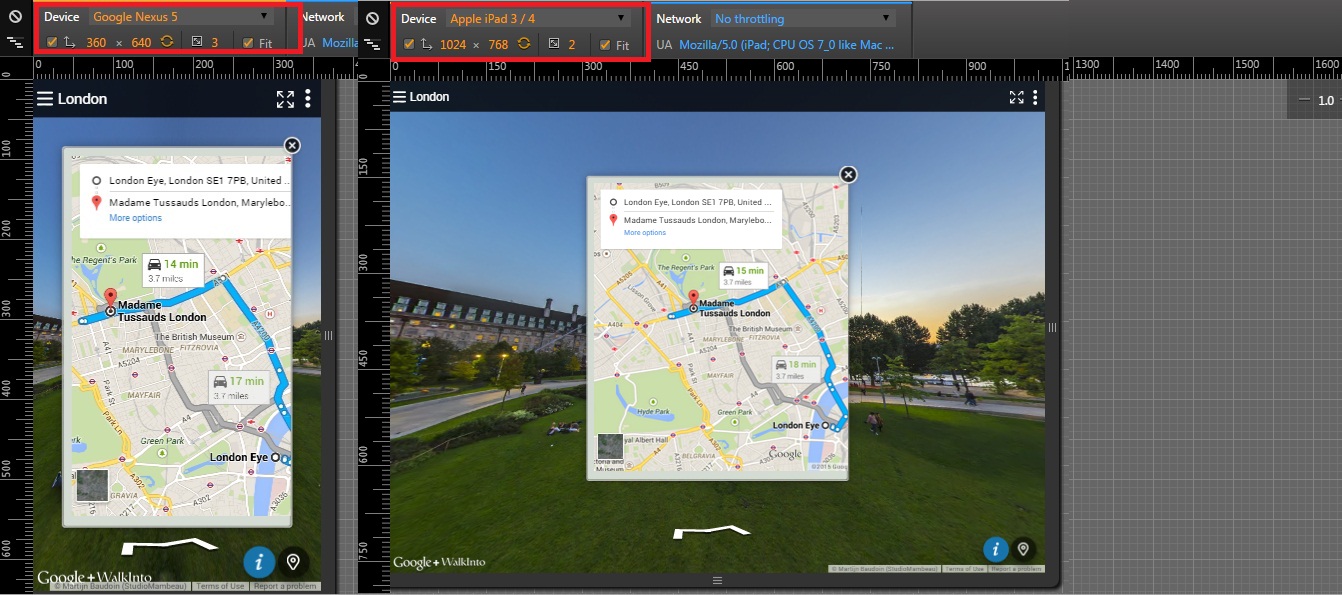This screenshot has height=595, width=1342.
Task: Click the width field showing 1024
Action: (453, 45)
